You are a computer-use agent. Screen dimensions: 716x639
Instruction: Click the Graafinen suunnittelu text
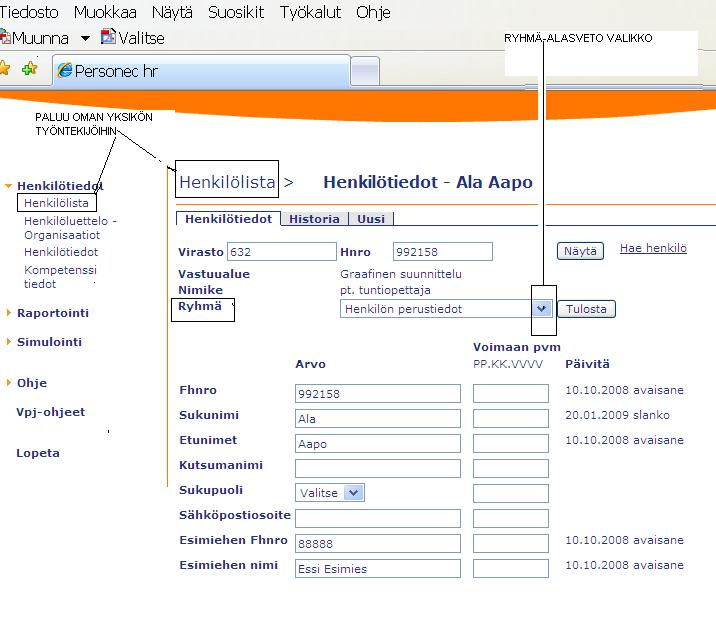coord(400,274)
